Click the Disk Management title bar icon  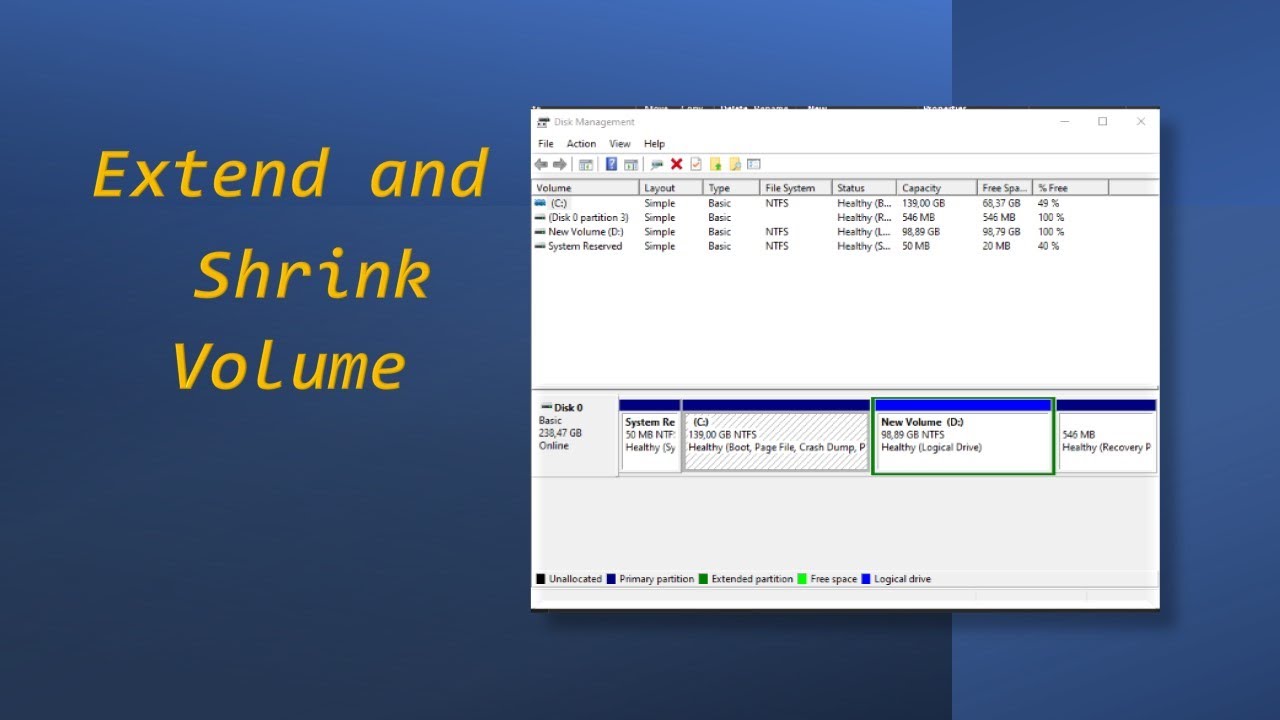coord(543,122)
